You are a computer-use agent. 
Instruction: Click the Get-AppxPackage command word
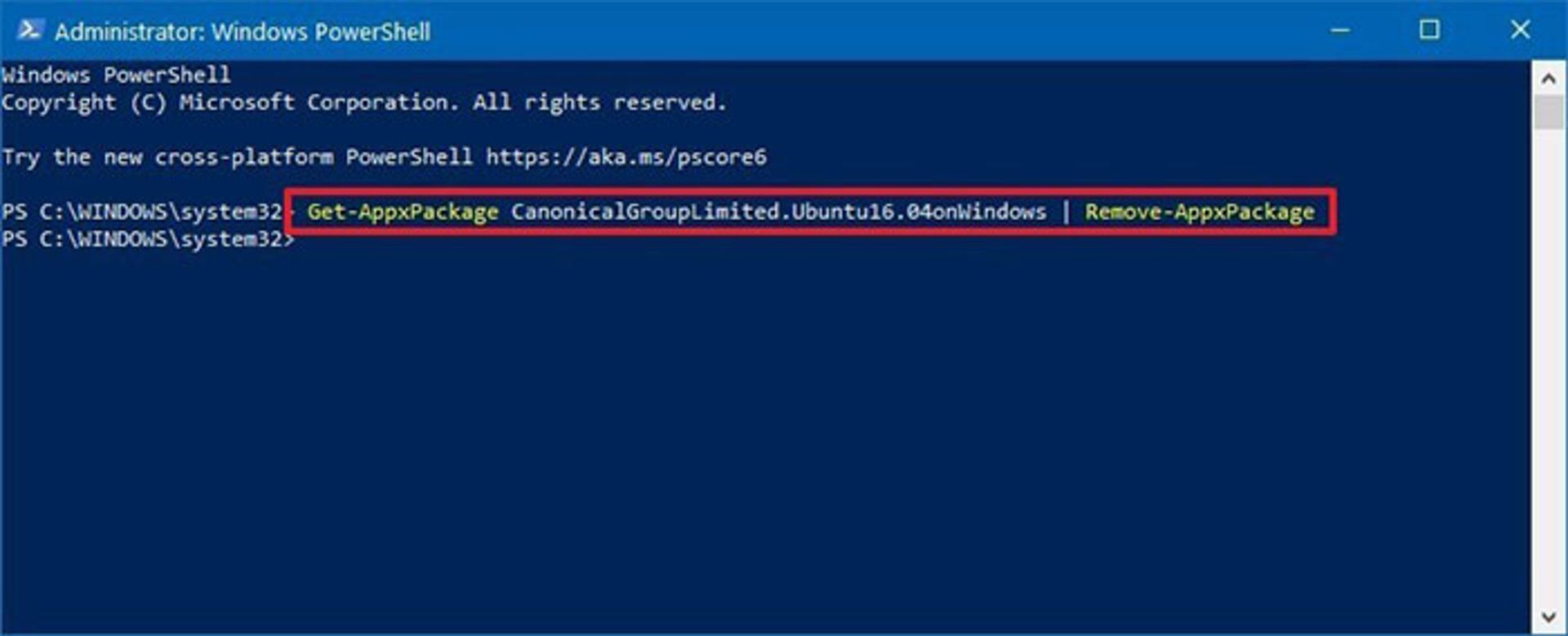tap(403, 212)
